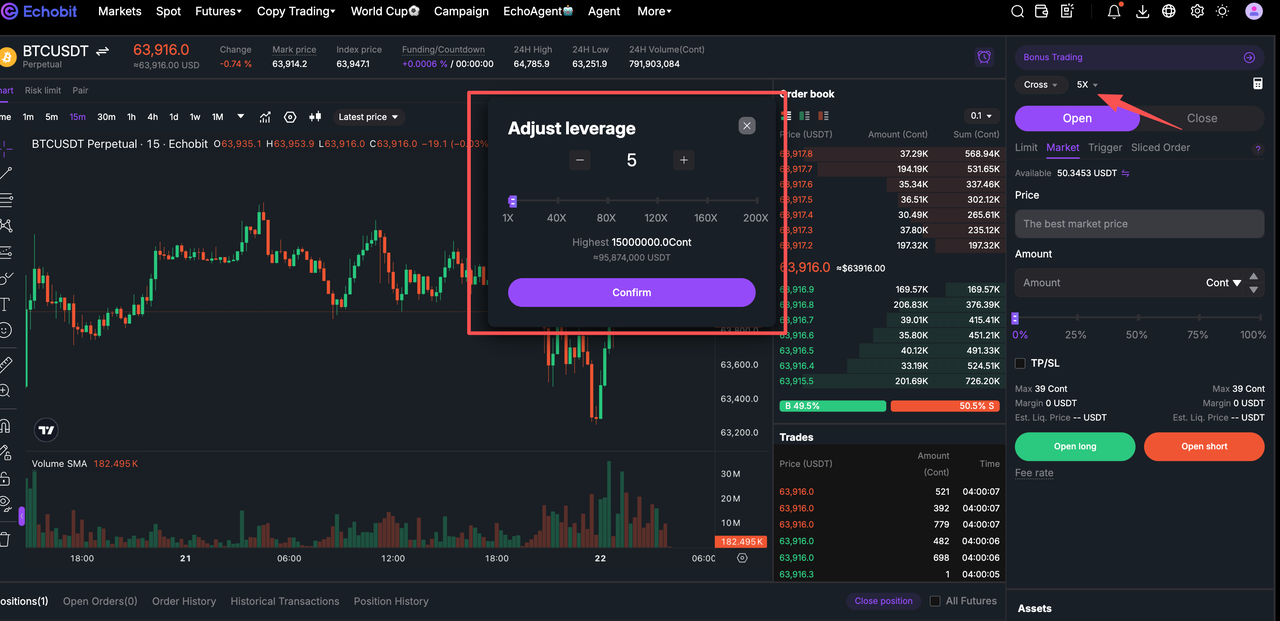This screenshot has height=621, width=1280.
Task: Switch the order panel to Close
Action: pyautogui.click(x=1202, y=118)
